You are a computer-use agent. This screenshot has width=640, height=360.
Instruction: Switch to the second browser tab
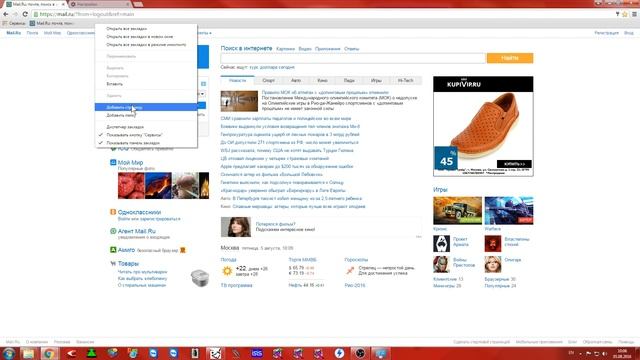[99, 4]
